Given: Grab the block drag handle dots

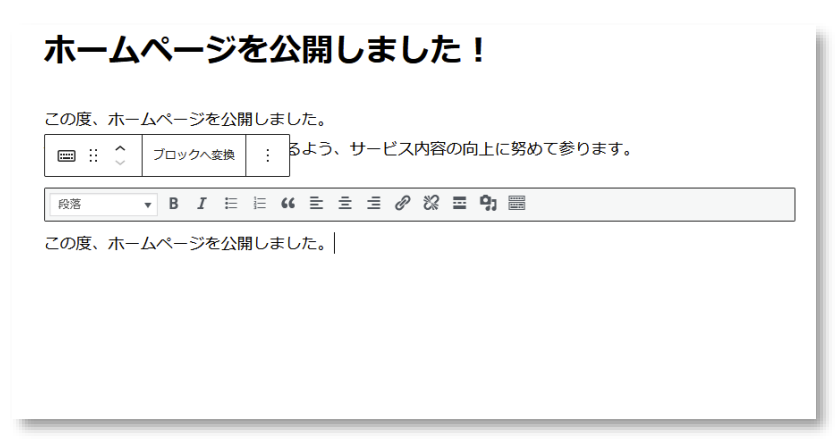Looking at the screenshot, I should (93, 156).
